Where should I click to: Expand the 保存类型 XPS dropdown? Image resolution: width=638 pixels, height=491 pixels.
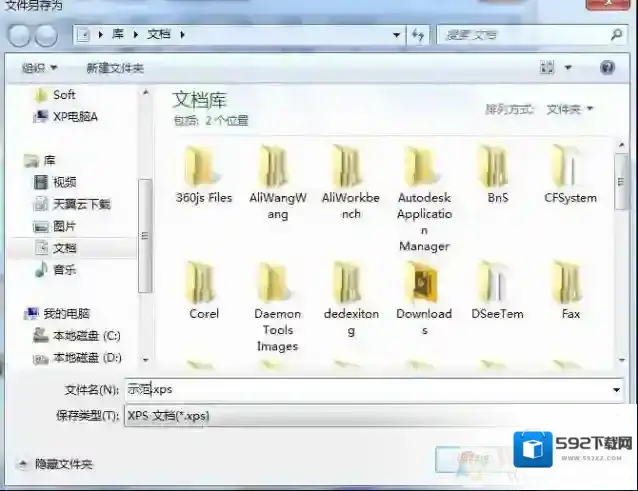(x=370, y=415)
